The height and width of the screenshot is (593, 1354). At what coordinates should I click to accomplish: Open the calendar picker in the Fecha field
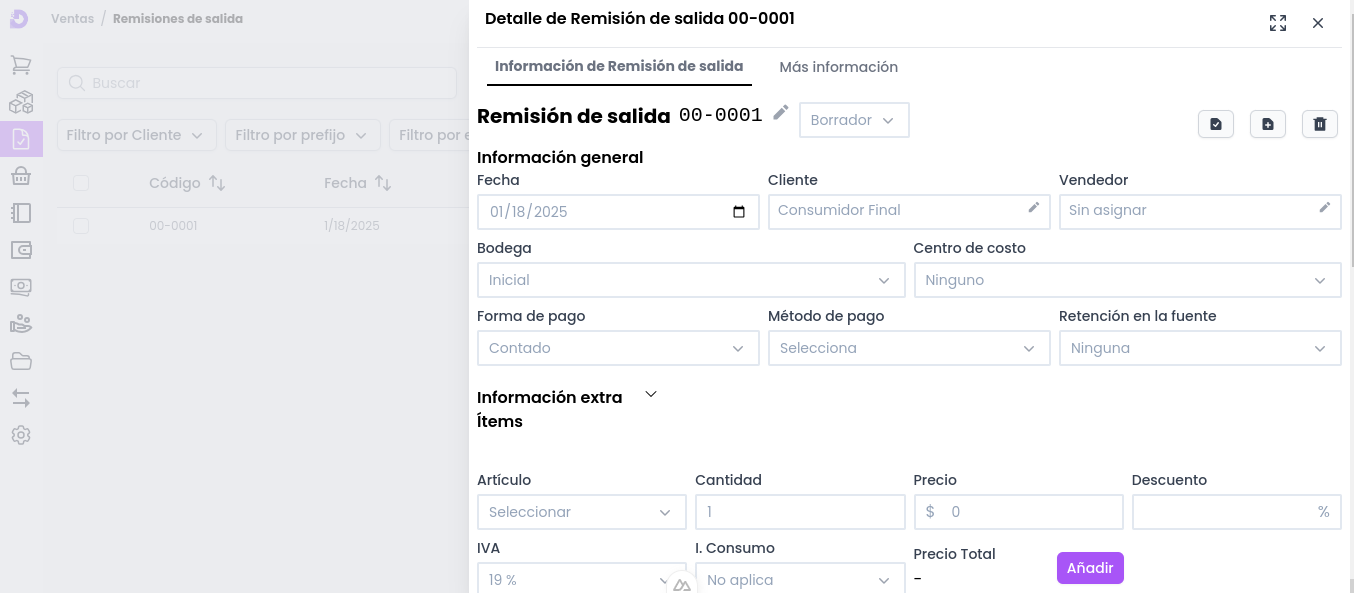point(739,212)
